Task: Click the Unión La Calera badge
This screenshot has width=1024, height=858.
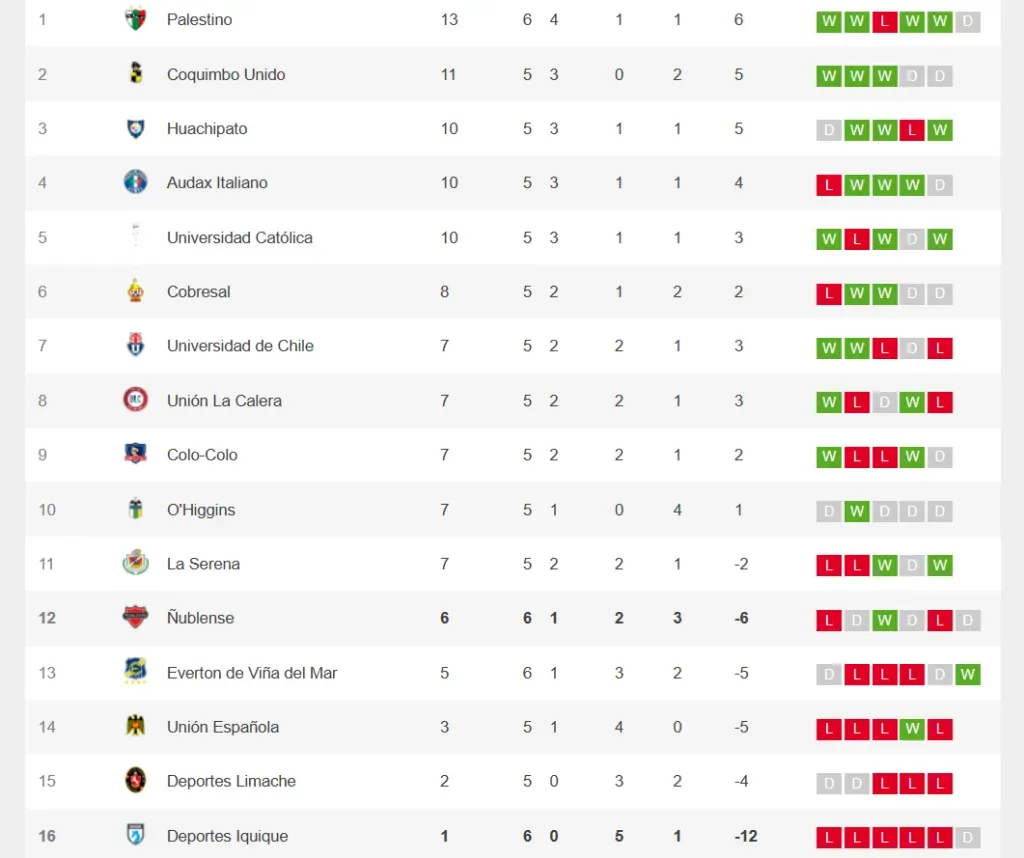Action: pos(135,400)
